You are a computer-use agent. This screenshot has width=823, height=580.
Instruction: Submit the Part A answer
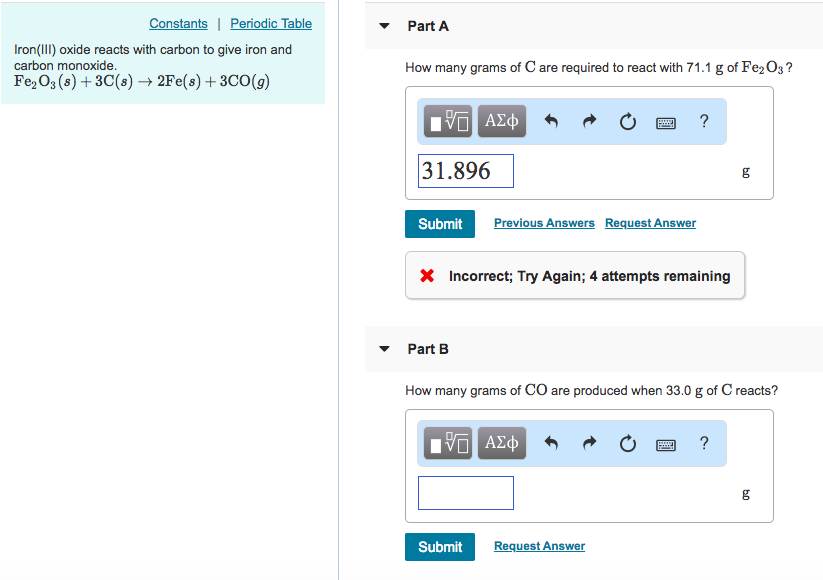point(439,223)
